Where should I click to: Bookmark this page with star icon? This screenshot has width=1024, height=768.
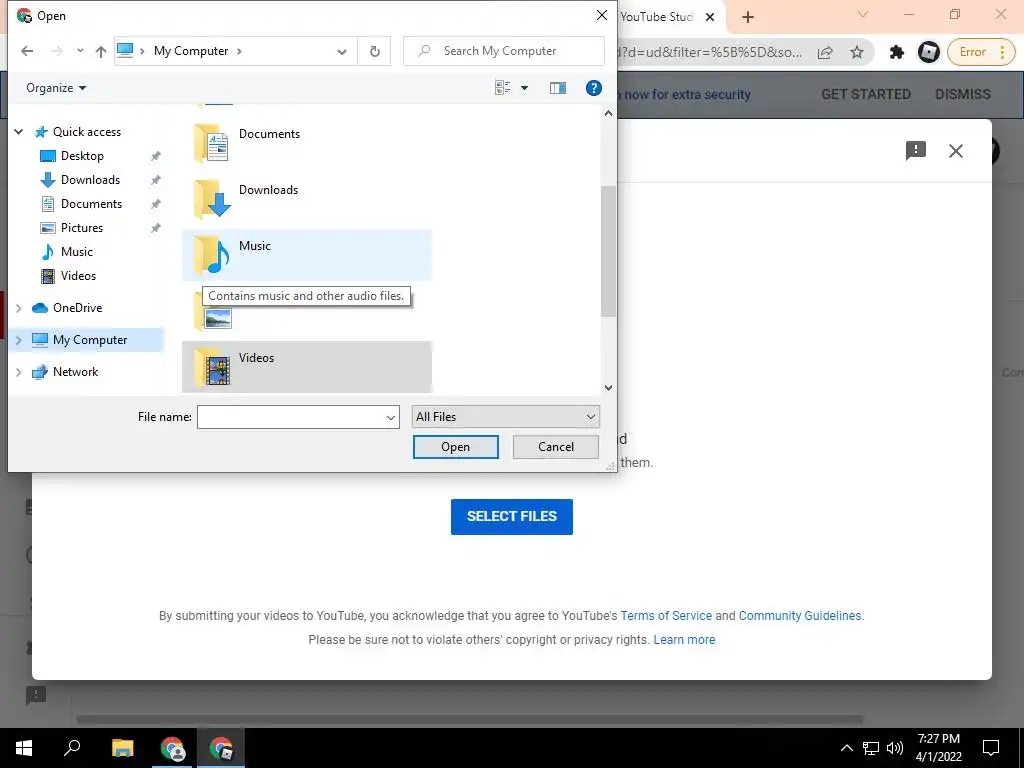click(857, 52)
